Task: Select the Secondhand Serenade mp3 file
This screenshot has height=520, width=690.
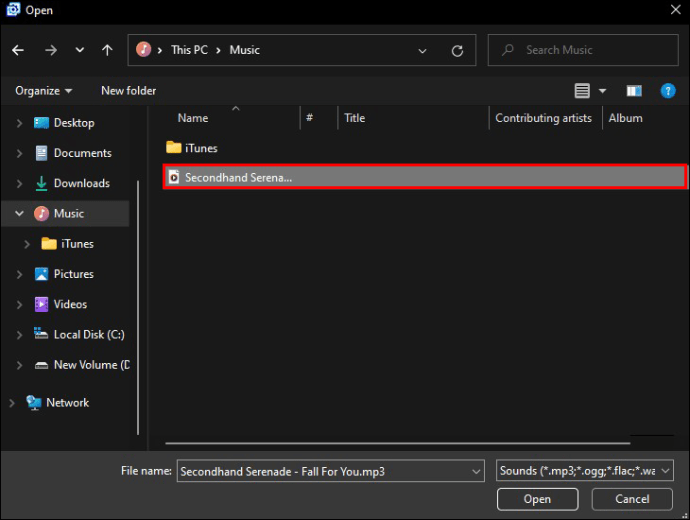Action: pyautogui.click(x=425, y=177)
